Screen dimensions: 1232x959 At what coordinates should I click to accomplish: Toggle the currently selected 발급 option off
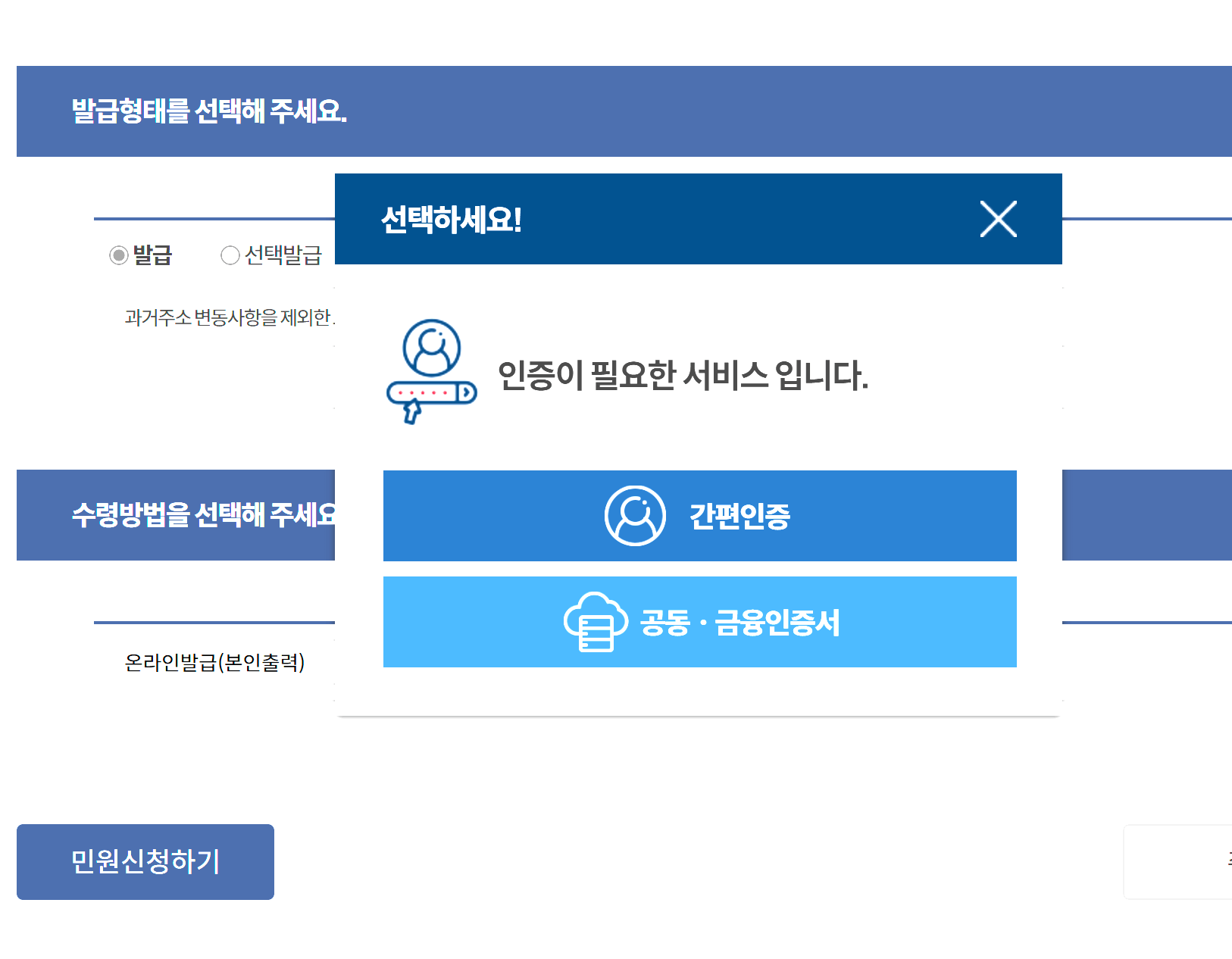(117, 255)
